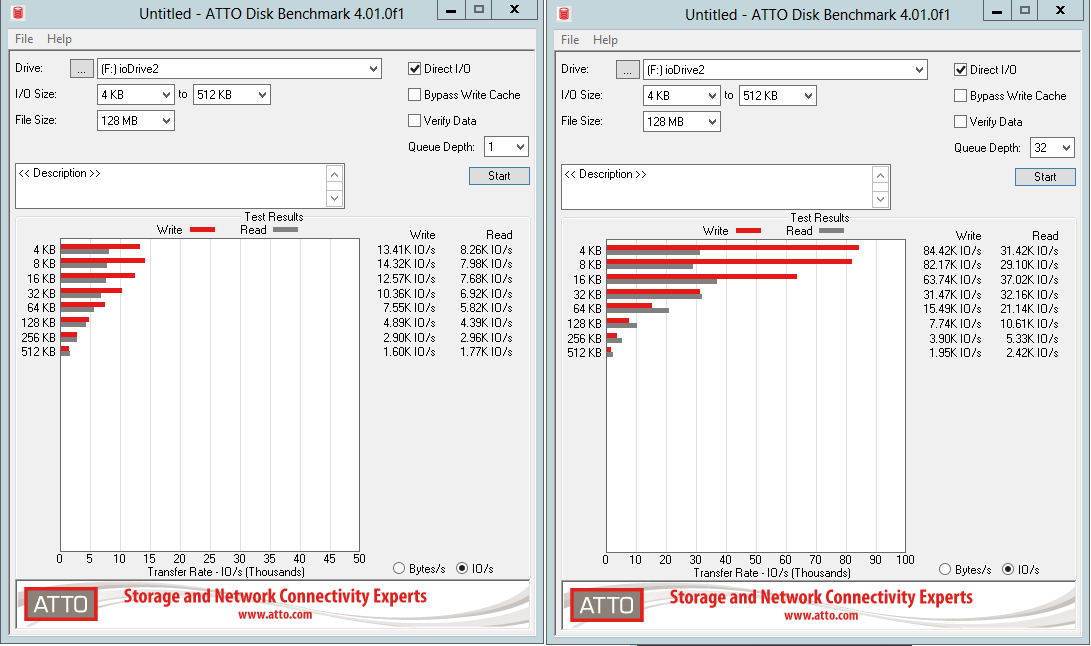Expand File Size dropdown in Queue Depth 1 window

166,120
